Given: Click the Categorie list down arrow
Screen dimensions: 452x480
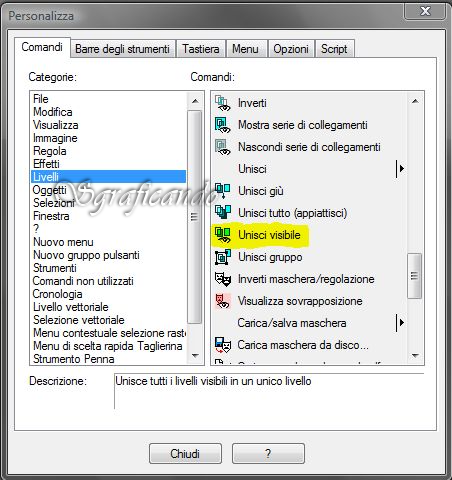Looking at the screenshot, I should click(195, 356).
